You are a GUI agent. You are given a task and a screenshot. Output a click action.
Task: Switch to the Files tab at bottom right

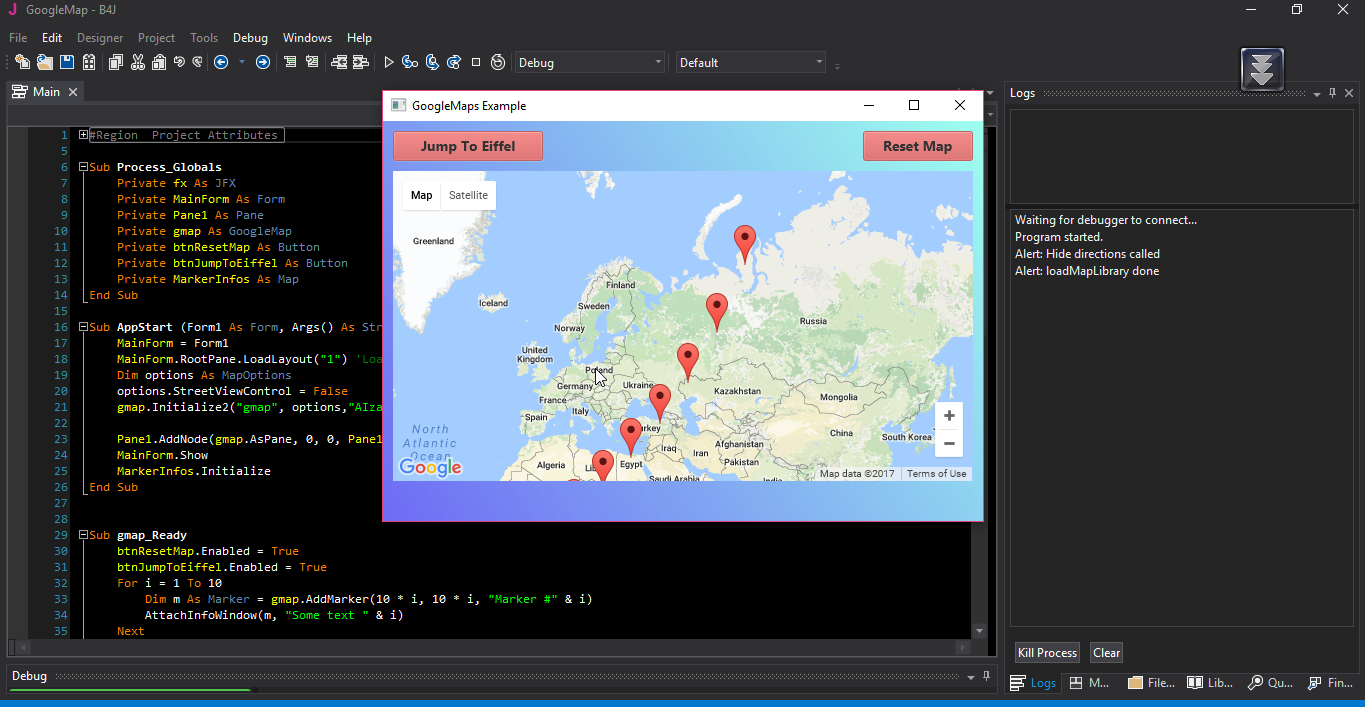click(x=1151, y=683)
